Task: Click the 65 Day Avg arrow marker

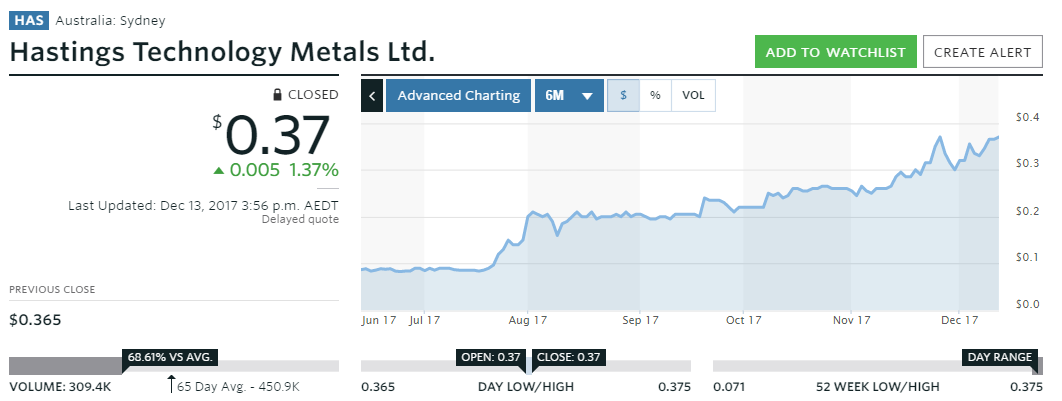Action: 171,383
